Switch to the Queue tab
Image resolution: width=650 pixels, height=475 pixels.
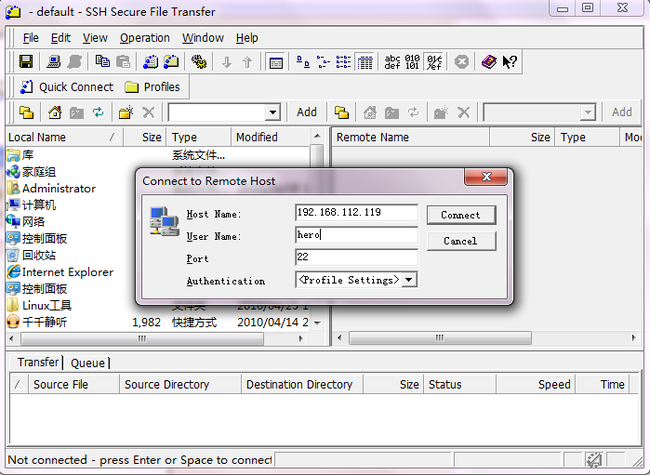coord(87,363)
